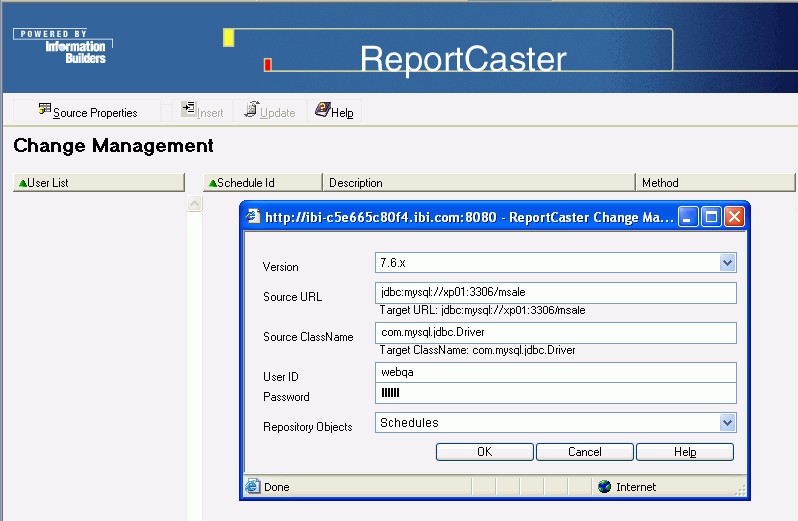The width and height of the screenshot is (798, 521).
Task: Minimize the ReportCaster Change Management dialog
Action: pos(688,217)
